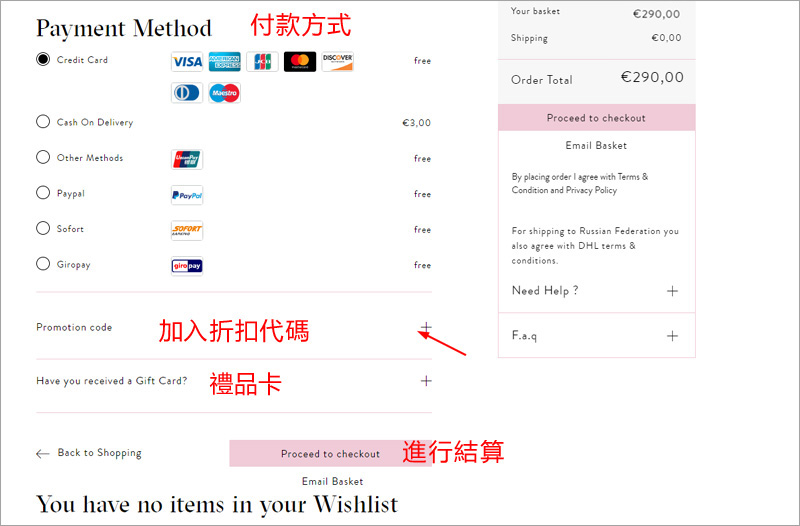Click the Discover card icon
The height and width of the screenshot is (526, 800).
(x=338, y=62)
